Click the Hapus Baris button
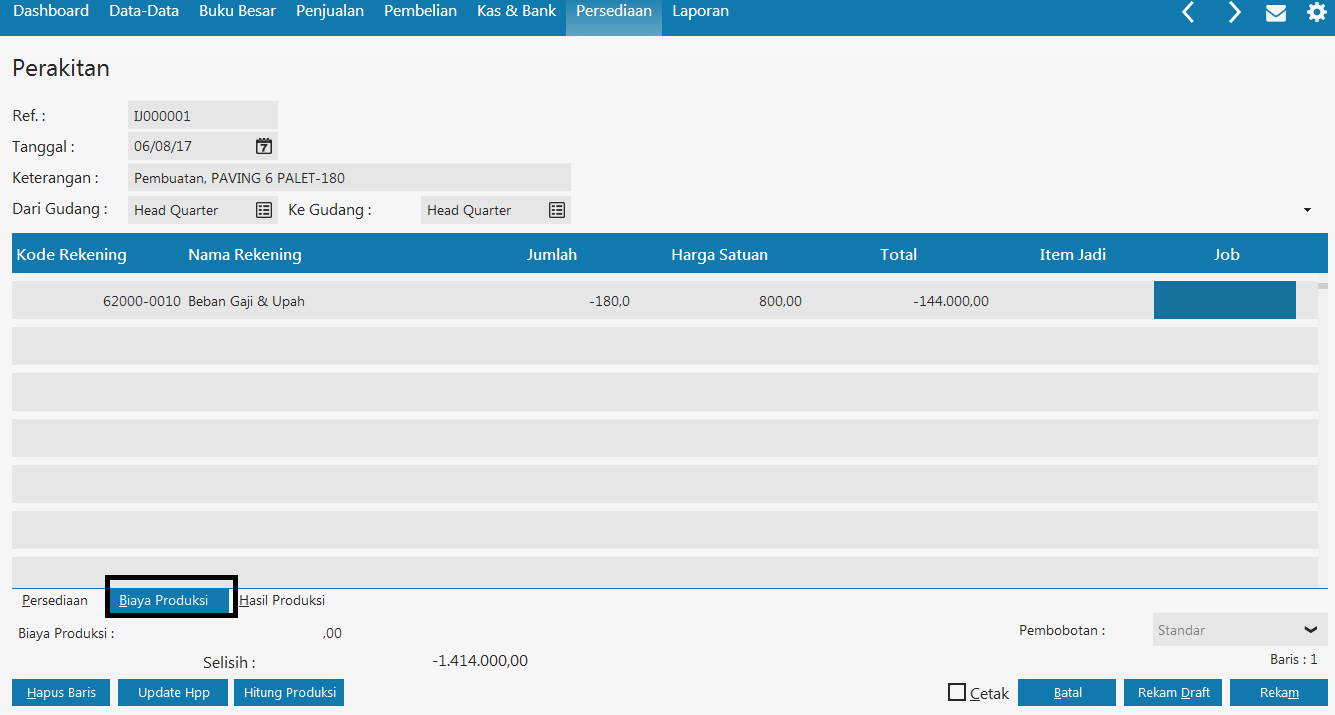1335x715 pixels. 61,692
